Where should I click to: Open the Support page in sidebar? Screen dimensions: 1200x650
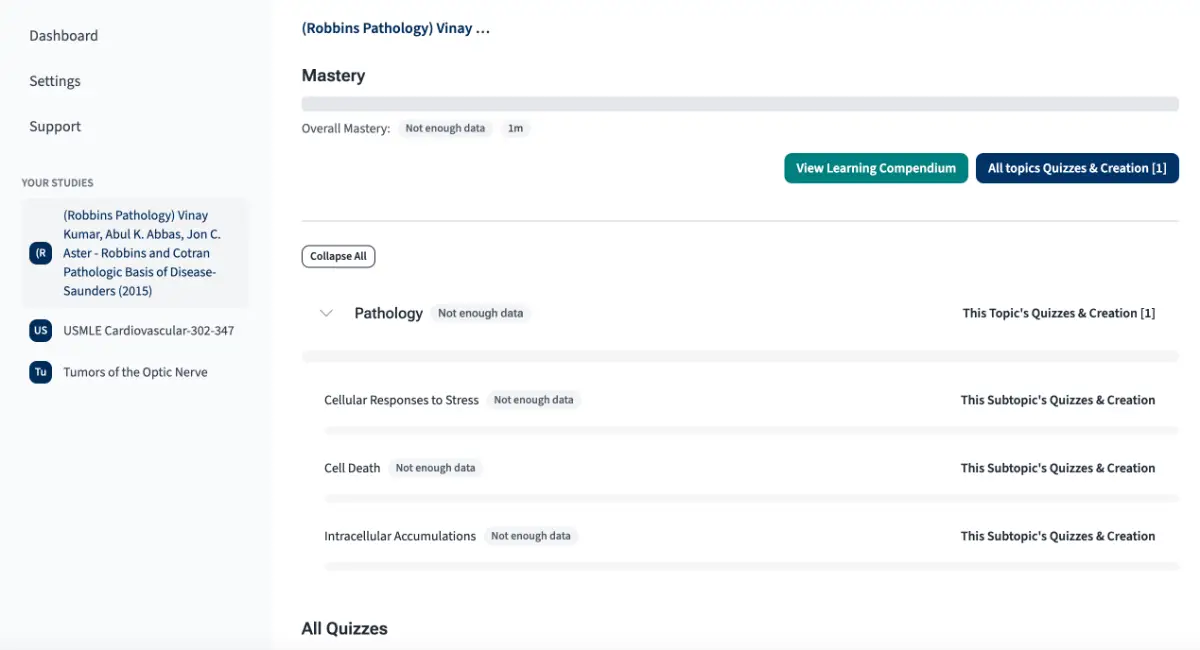pyautogui.click(x=55, y=127)
